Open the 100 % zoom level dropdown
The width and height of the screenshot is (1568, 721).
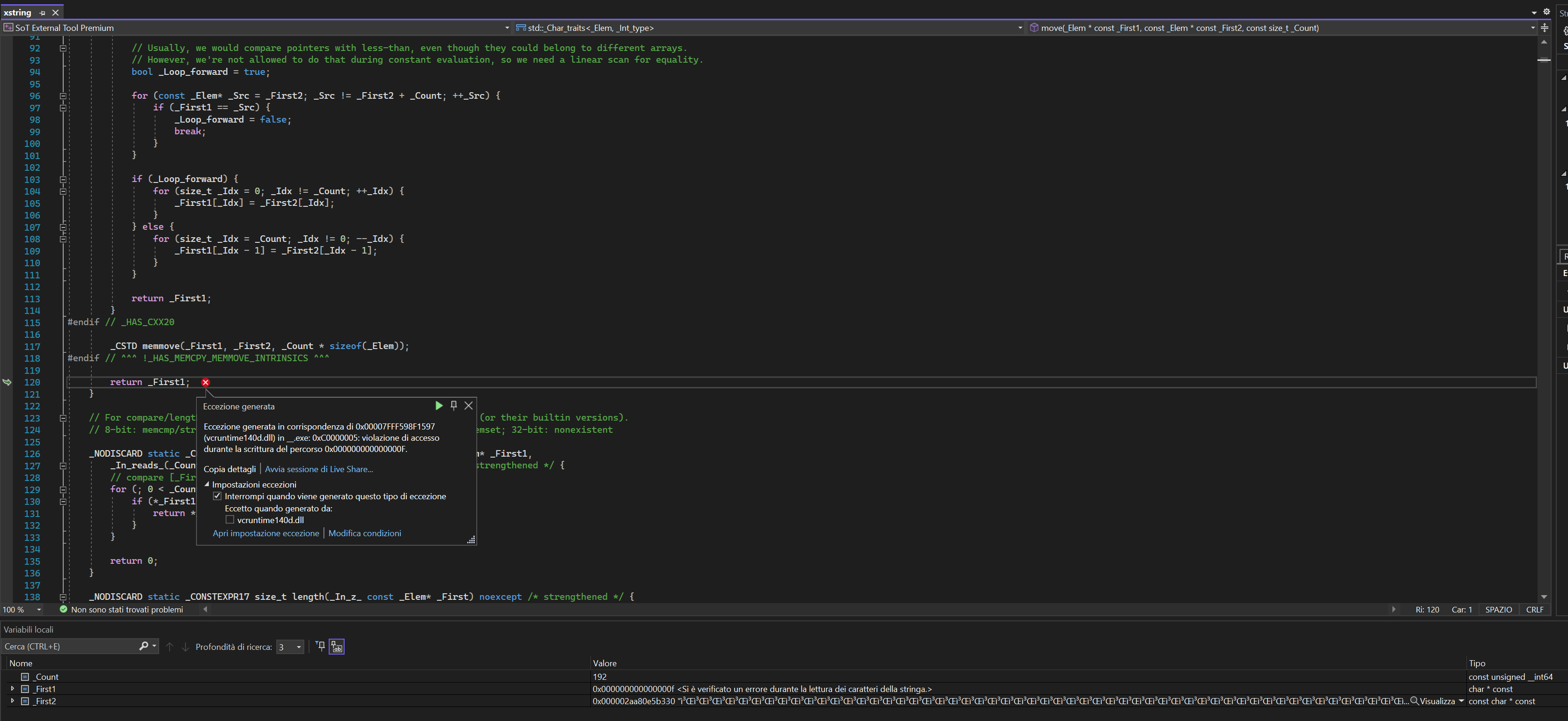click(39, 610)
